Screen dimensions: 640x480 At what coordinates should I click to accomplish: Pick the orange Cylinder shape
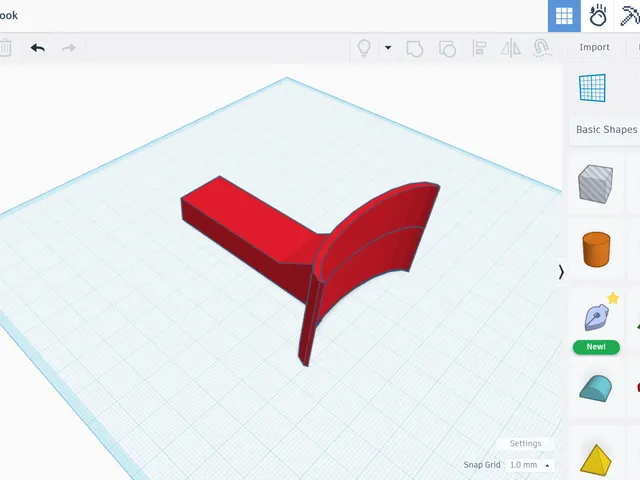tap(596, 249)
